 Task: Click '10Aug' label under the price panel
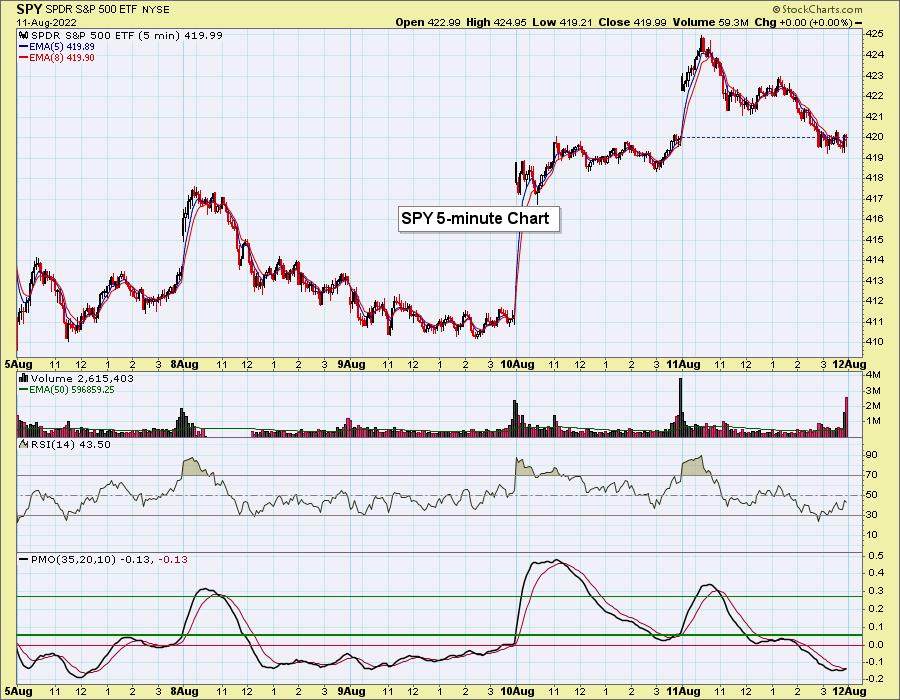(x=517, y=364)
